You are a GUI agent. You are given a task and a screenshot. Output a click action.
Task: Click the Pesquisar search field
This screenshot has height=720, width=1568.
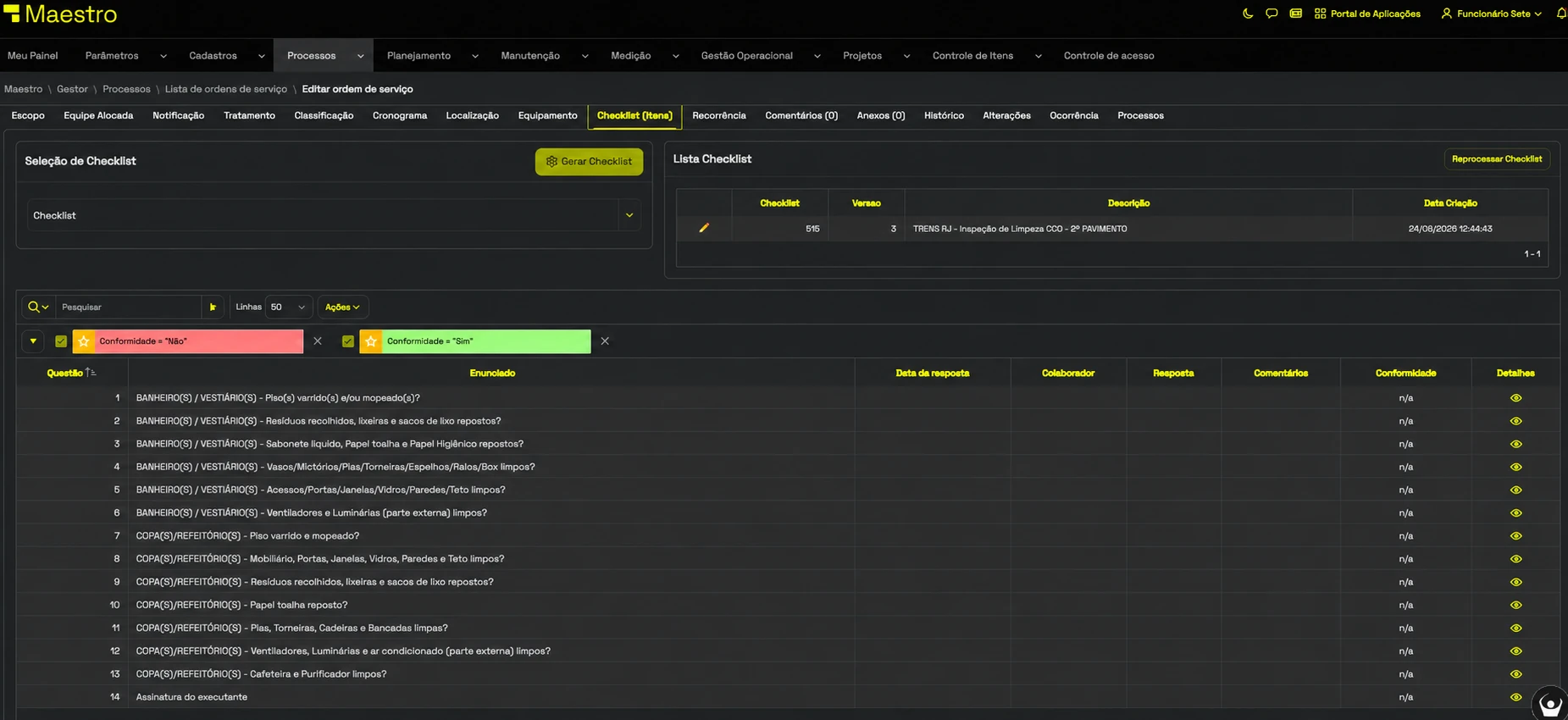129,307
